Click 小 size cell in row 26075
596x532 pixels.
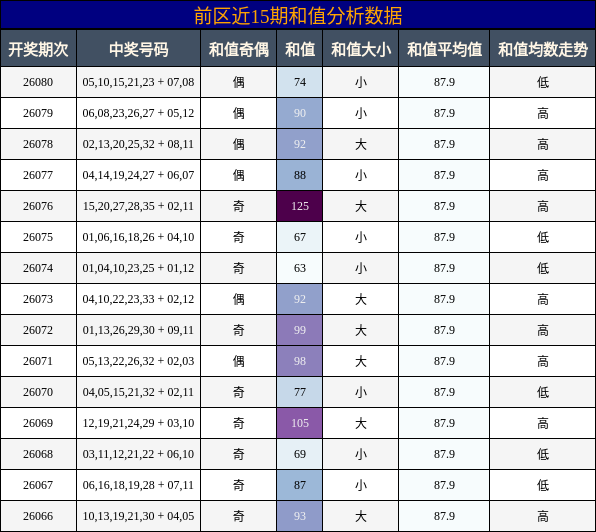click(360, 237)
